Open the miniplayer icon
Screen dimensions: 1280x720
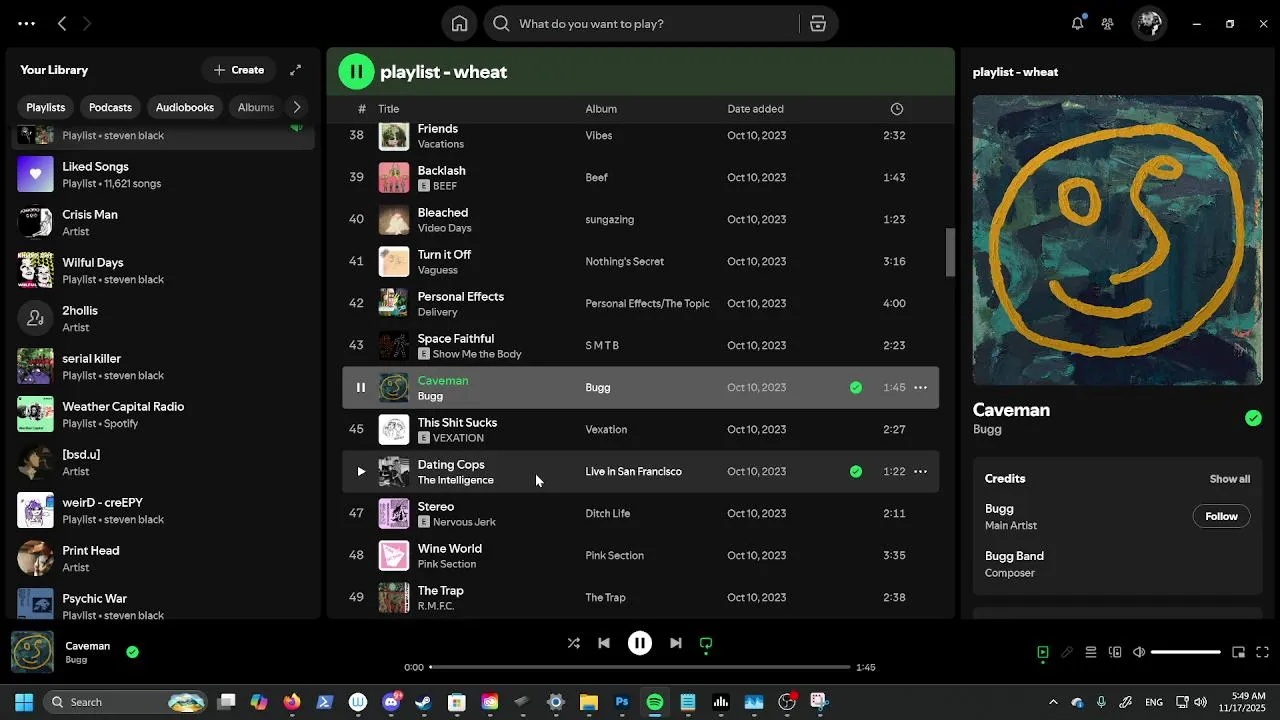tap(1238, 653)
